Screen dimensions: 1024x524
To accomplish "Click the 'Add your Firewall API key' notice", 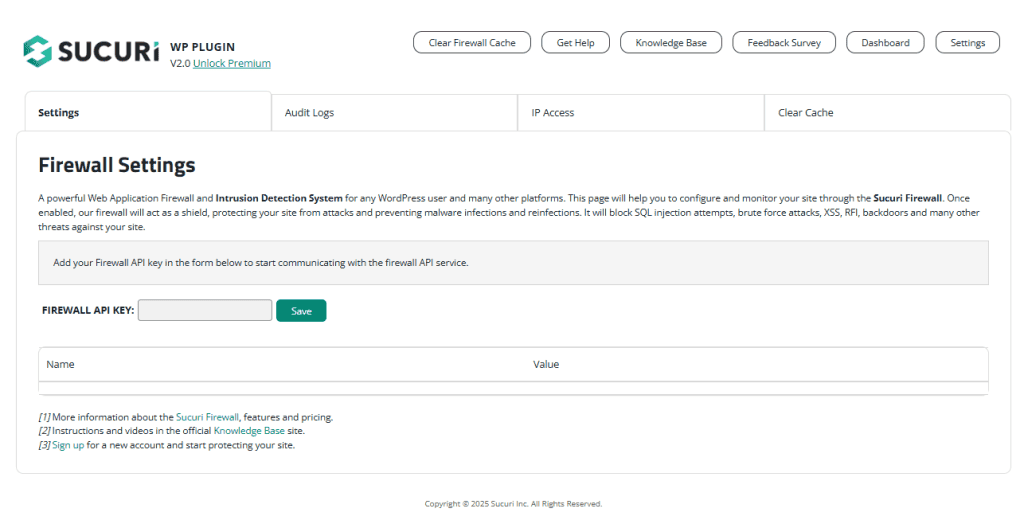I will coord(513,263).
